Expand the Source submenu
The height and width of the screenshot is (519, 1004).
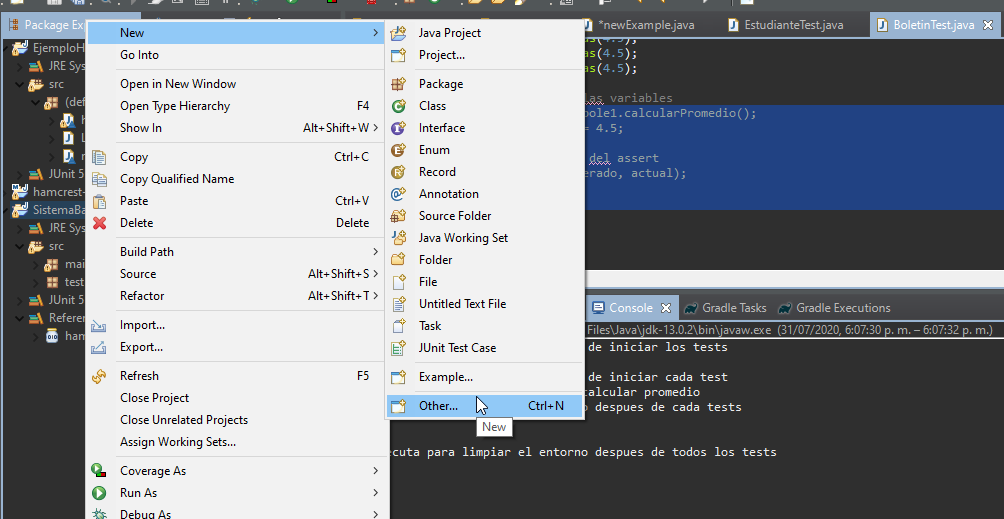236,274
